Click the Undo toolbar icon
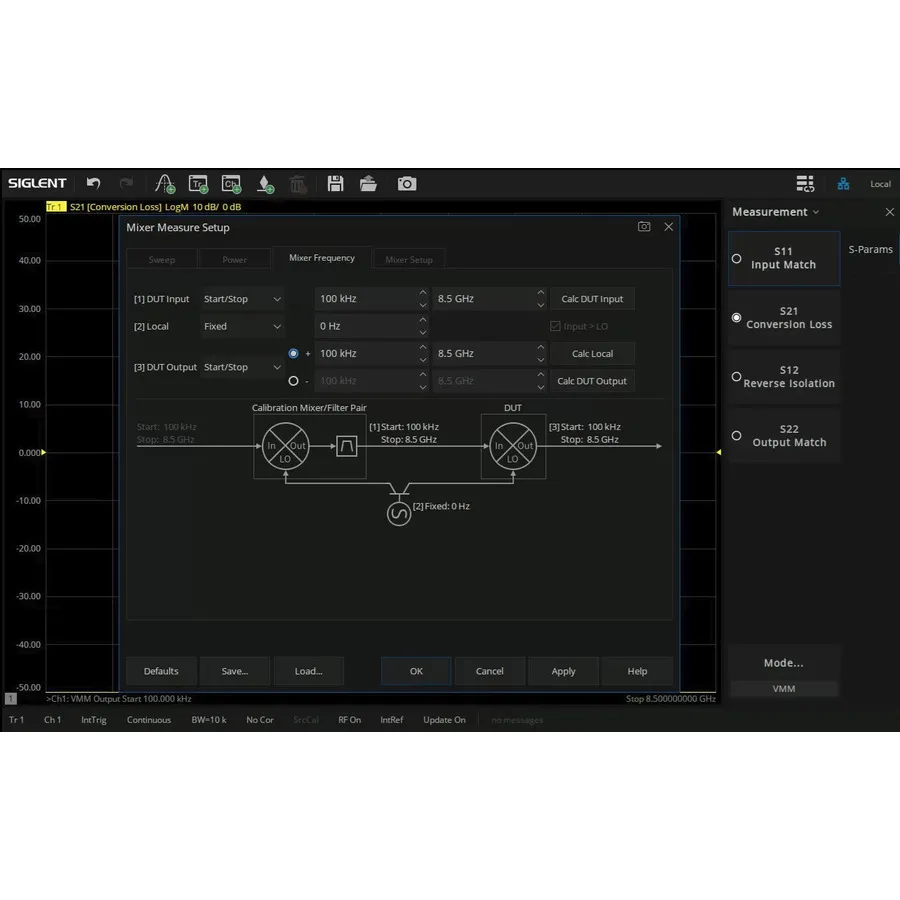Image resolution: width=900 pixels, height=900 pixels. pos(93,183)
